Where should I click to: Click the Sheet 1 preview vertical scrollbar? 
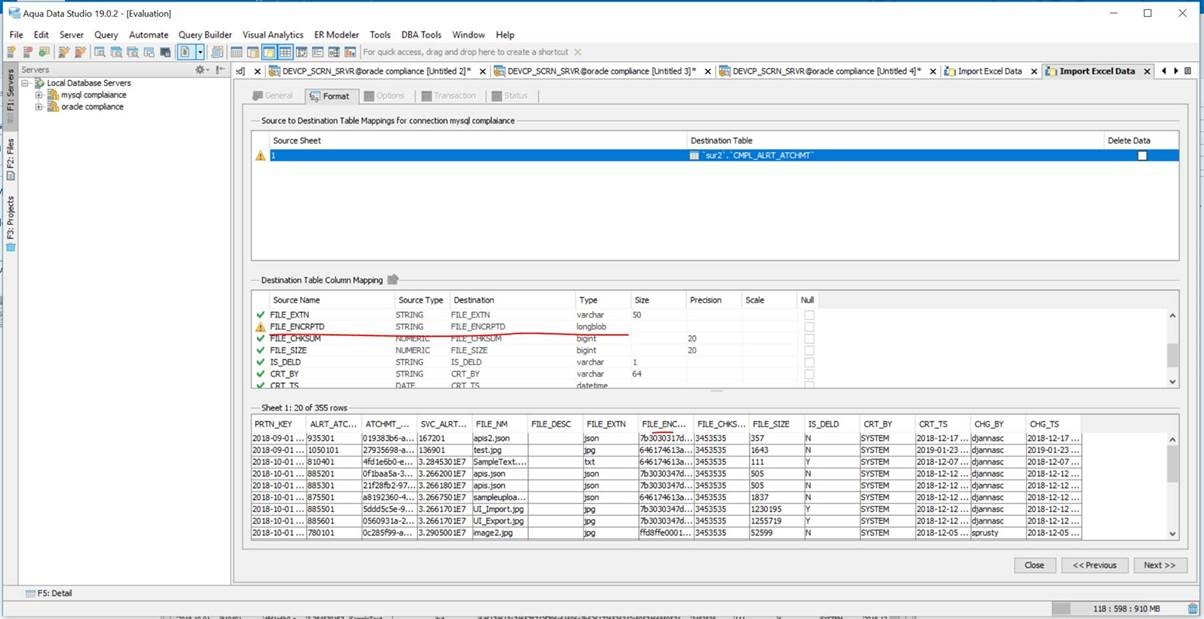tap(1172, 485)
